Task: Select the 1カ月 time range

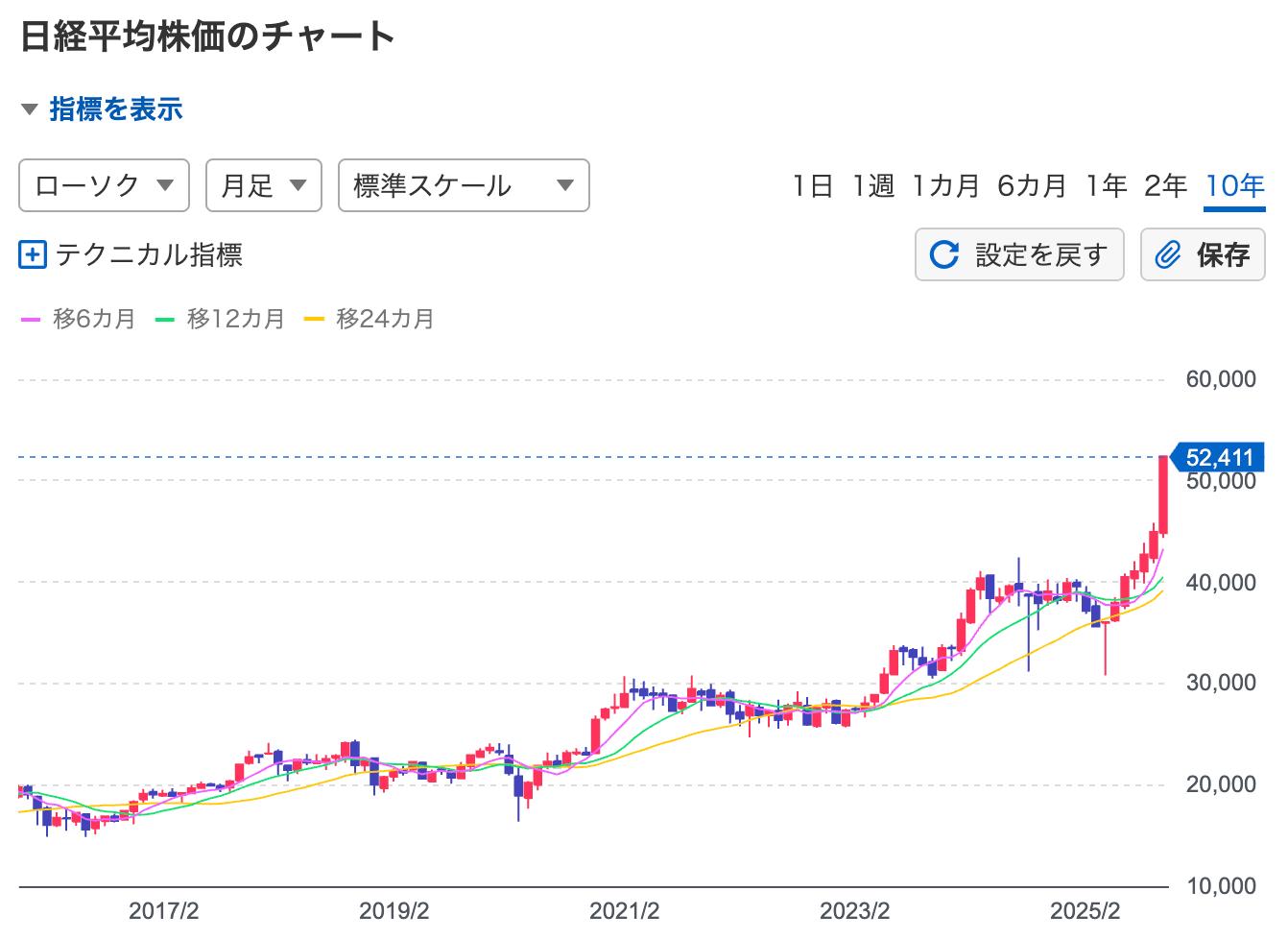Action: pyautogui.click(x=945, y=185)
